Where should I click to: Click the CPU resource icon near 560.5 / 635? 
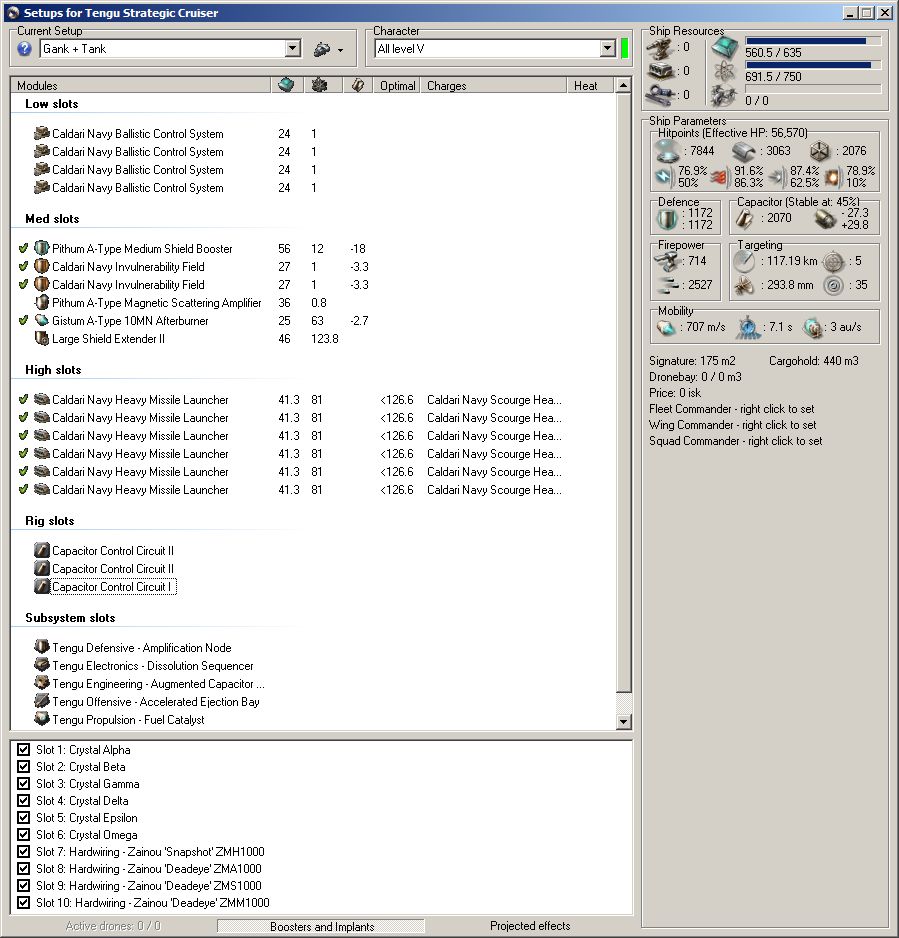[x=725, y=48]
